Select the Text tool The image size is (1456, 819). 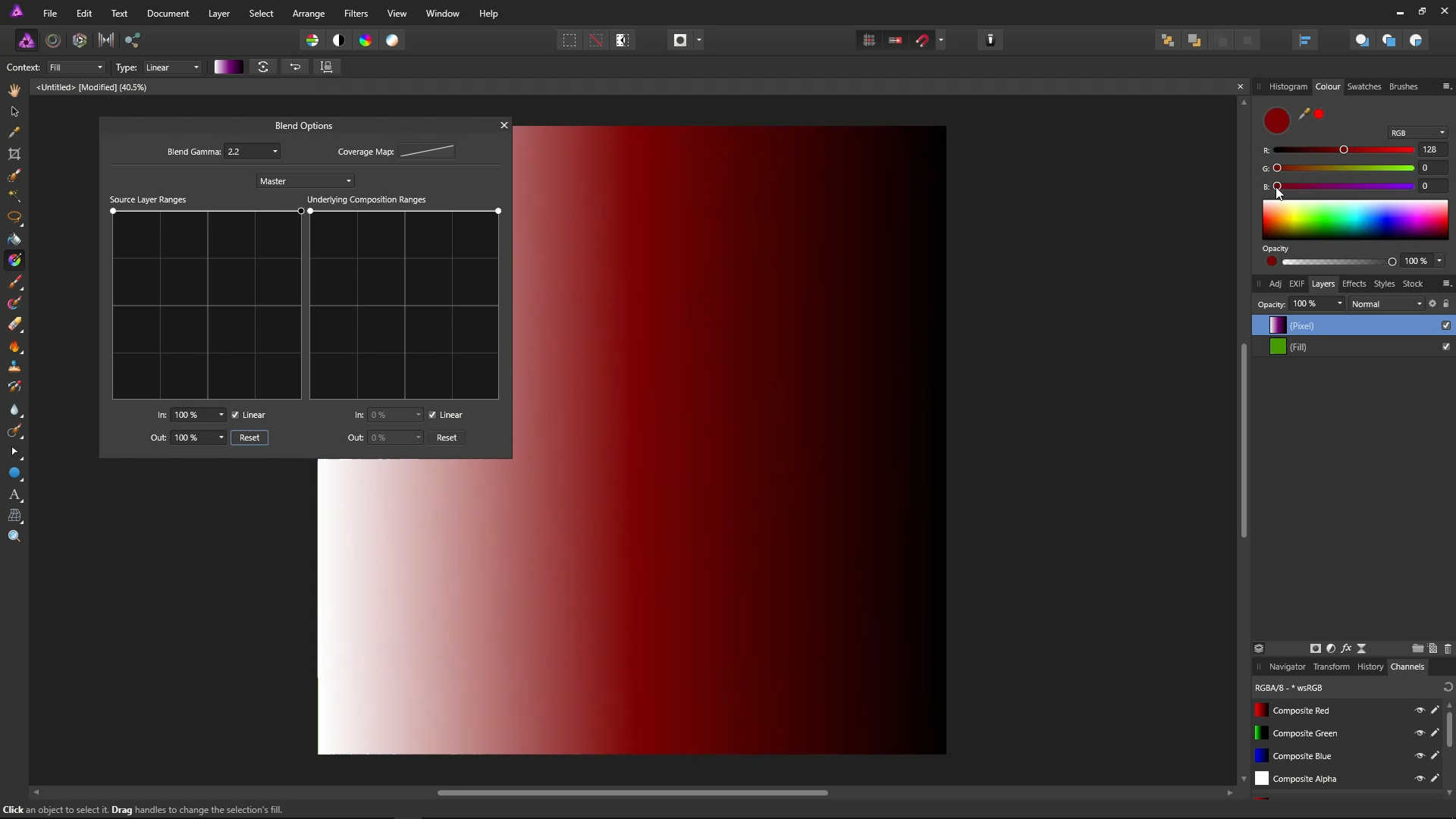pyautogui.click(x=14, y=494)
